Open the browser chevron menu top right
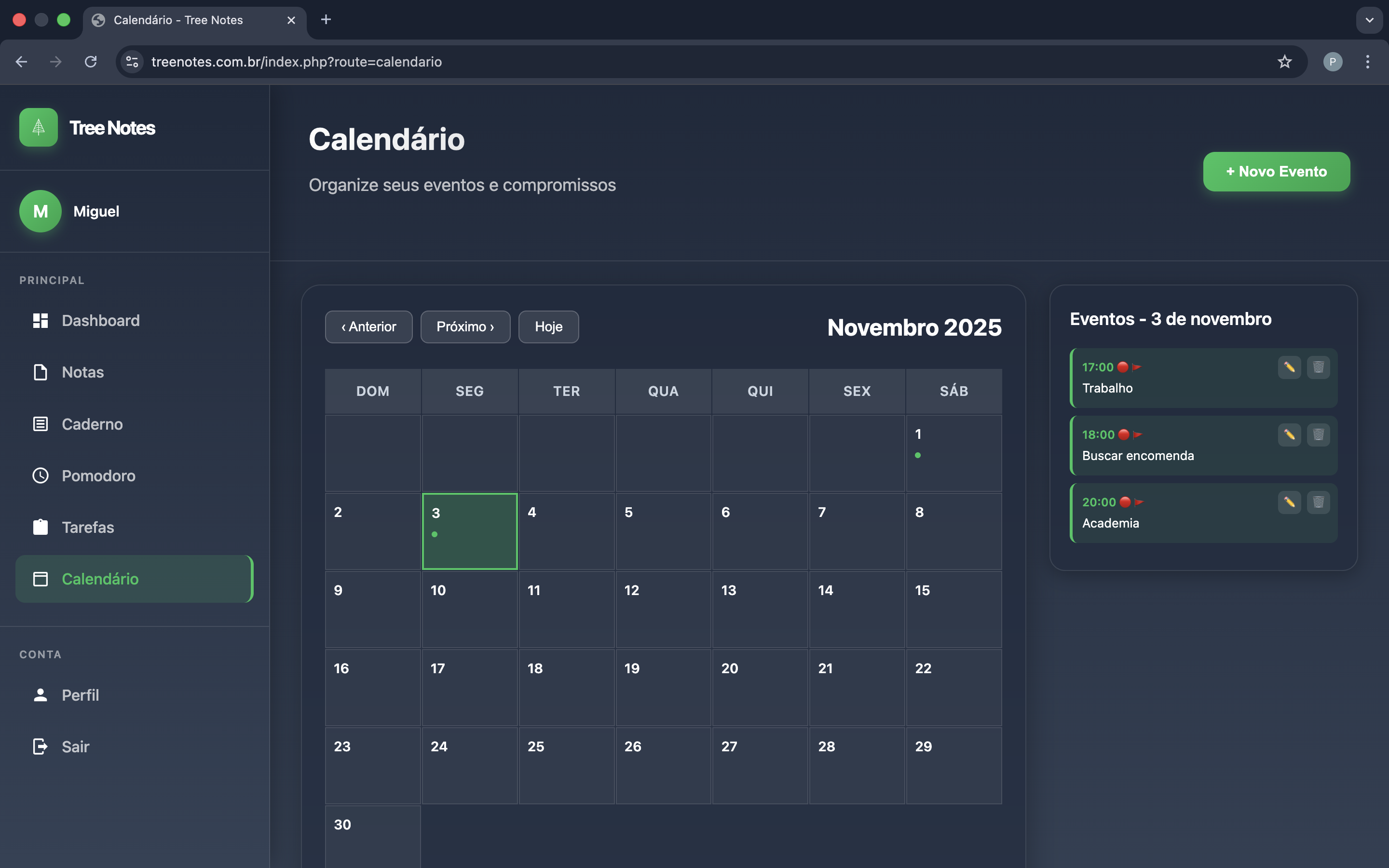Image resolution: width=1389 pixels, height=868 pixels. (x=1370, y=20)
